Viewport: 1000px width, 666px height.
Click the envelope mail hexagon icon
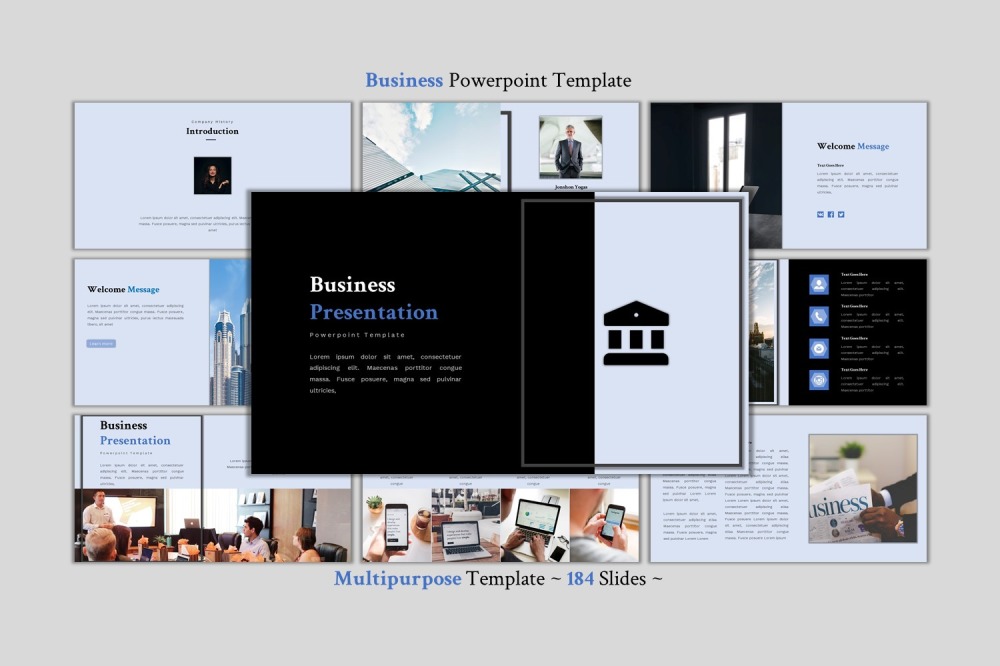click(819, 348)
